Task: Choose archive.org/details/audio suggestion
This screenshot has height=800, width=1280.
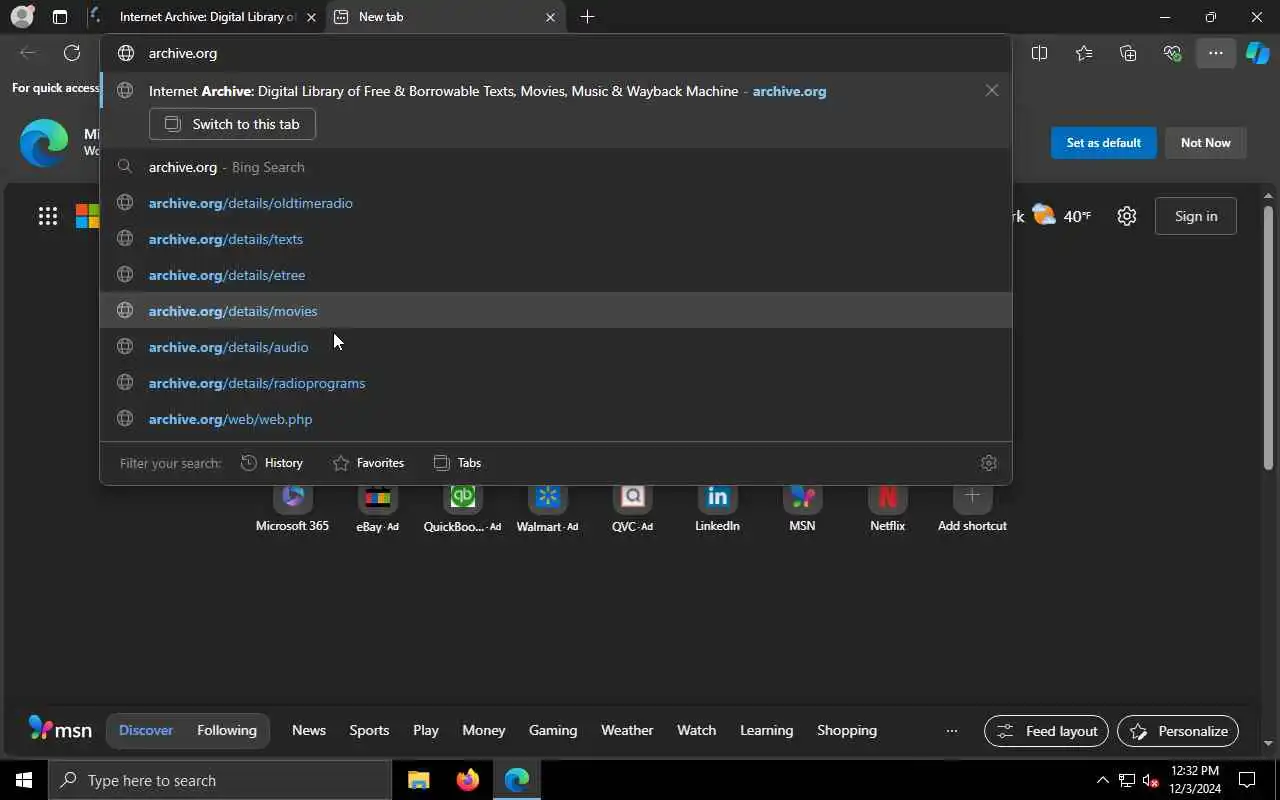Action: (556, 347)
